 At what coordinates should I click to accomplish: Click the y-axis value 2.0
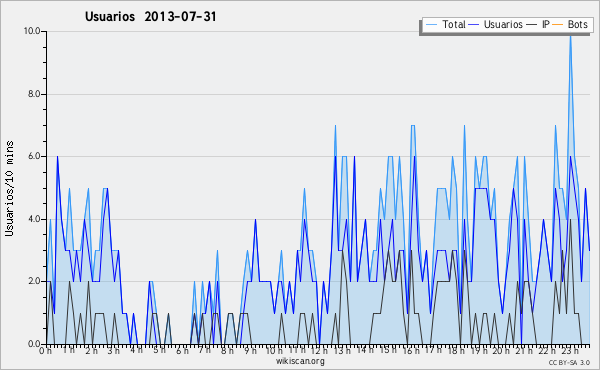pyautogui.click(x=34, y=281)
